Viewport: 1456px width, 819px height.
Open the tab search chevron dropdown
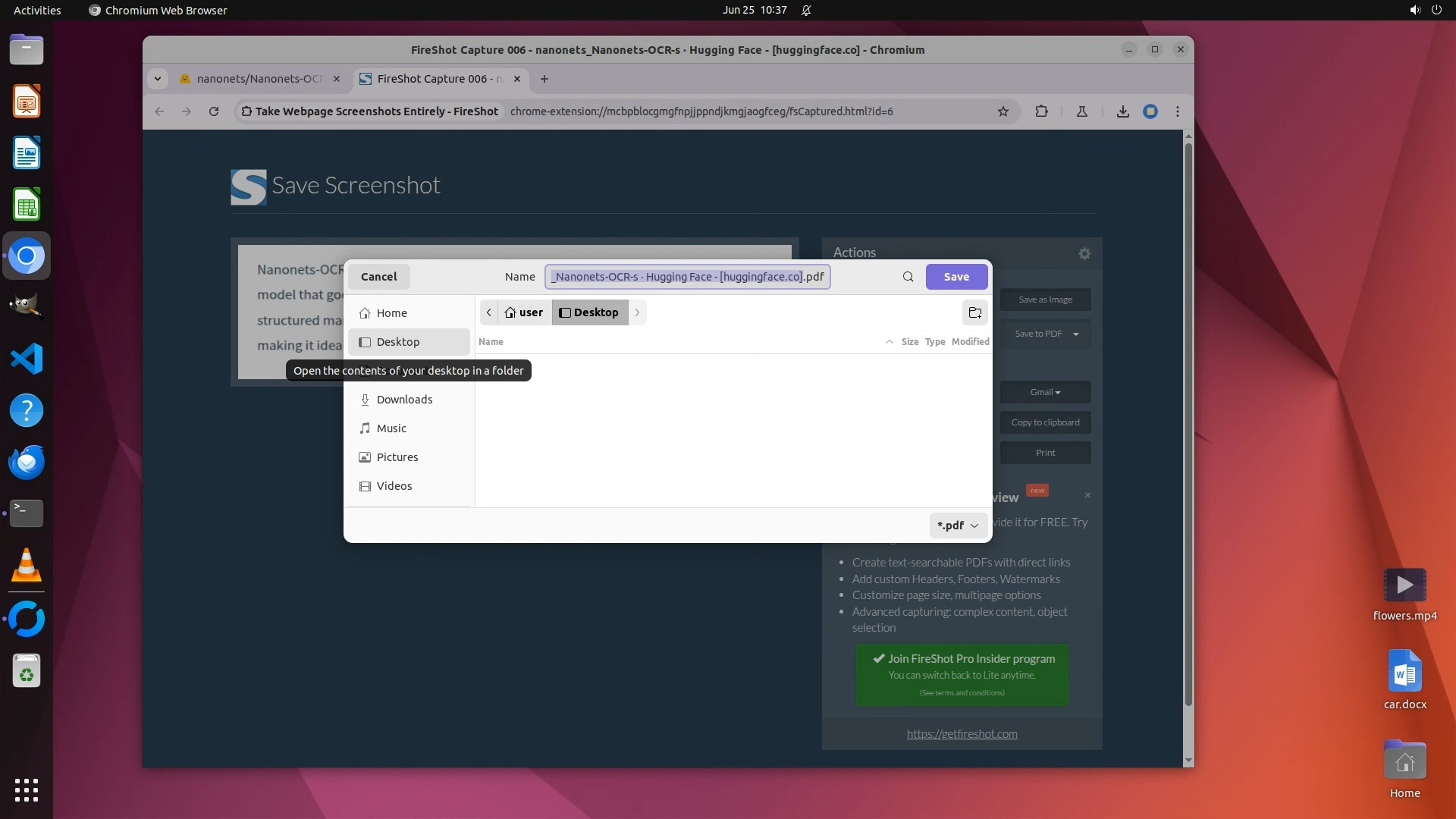pos(158,79)
